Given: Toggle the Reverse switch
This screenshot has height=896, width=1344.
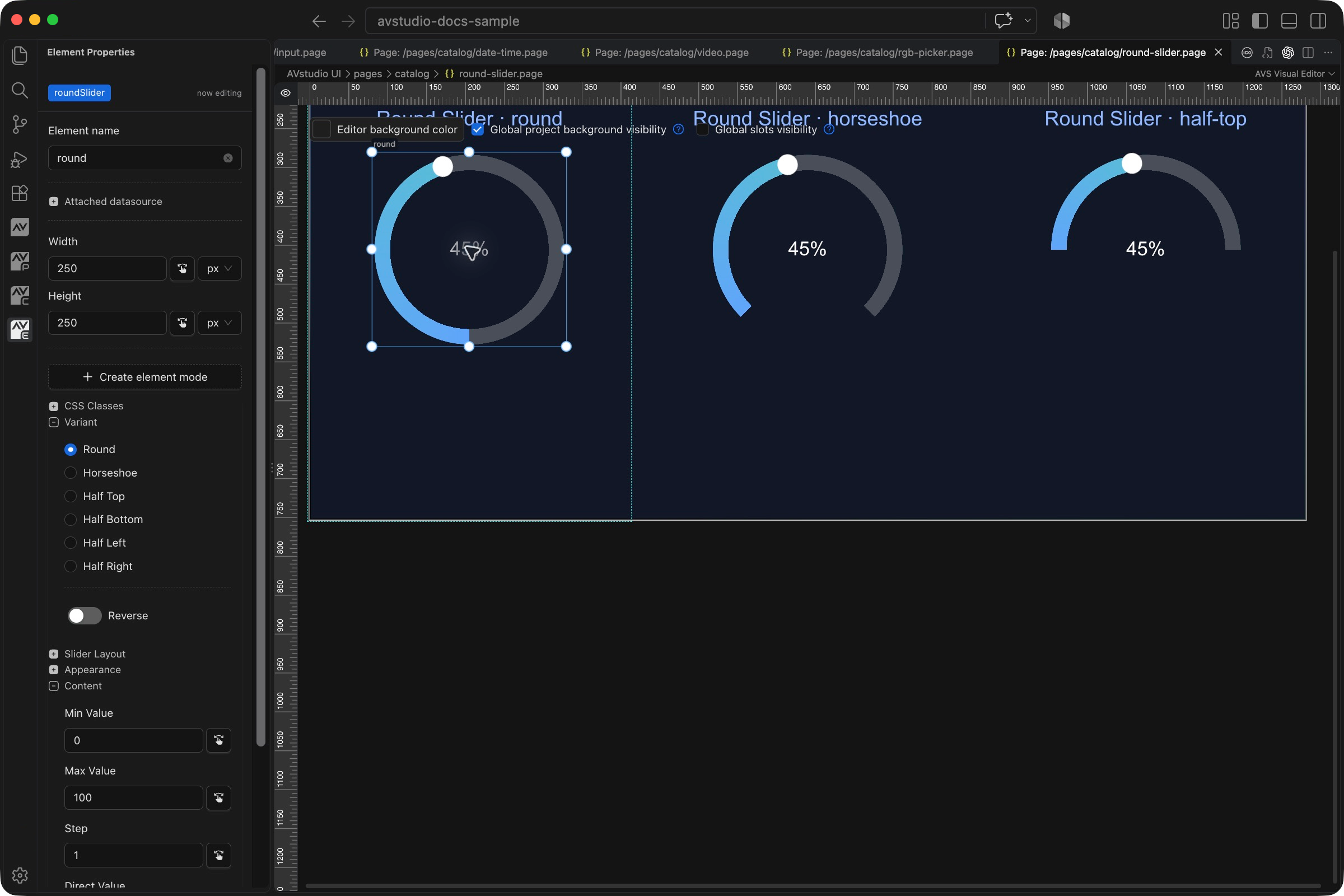Looking at the screenshot, I should point(85,615).
